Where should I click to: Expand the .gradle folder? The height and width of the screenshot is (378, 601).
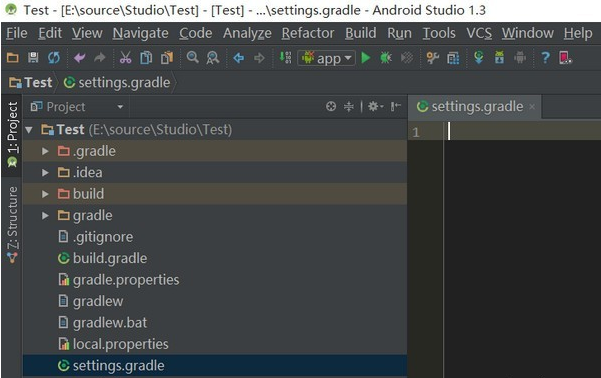pos(45,151)
